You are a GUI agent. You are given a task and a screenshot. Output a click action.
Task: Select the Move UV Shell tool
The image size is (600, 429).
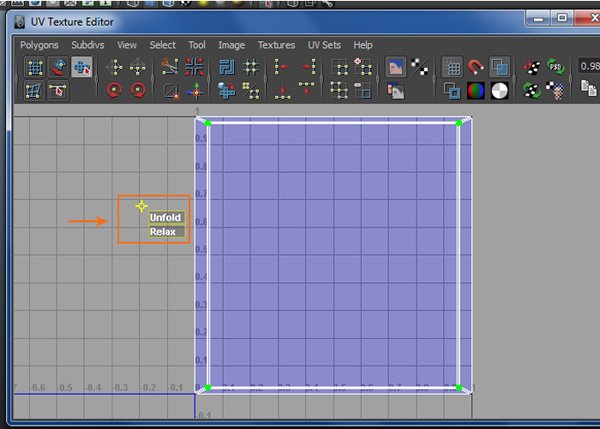coord(58,68)
